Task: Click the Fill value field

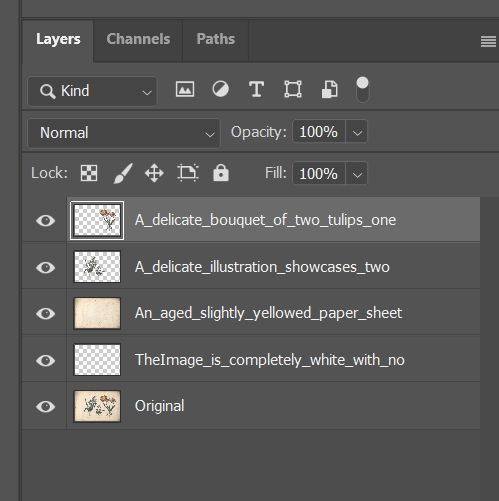Action: (x=319, y=174)
